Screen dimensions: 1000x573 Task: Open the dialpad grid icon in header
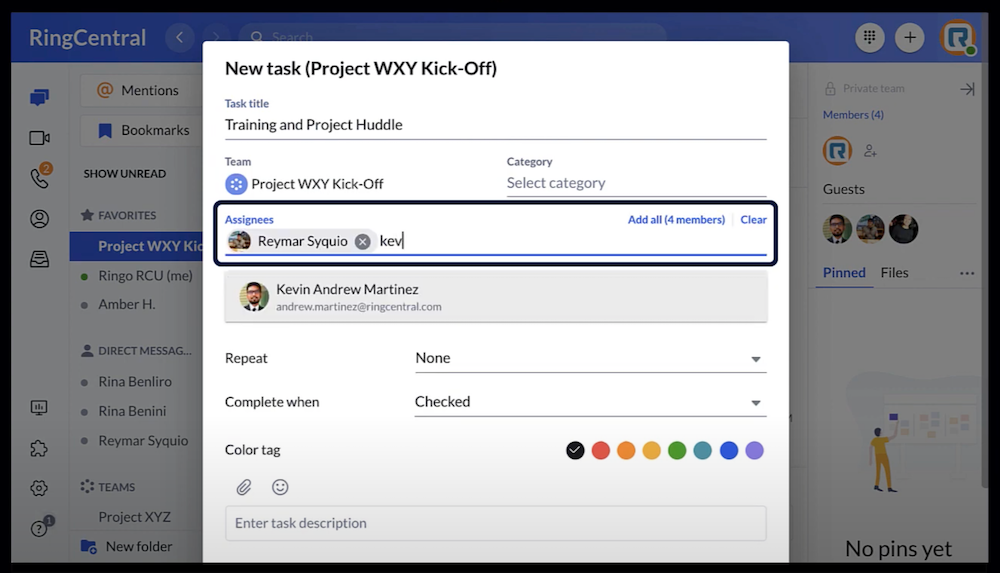tap(869, 38)
